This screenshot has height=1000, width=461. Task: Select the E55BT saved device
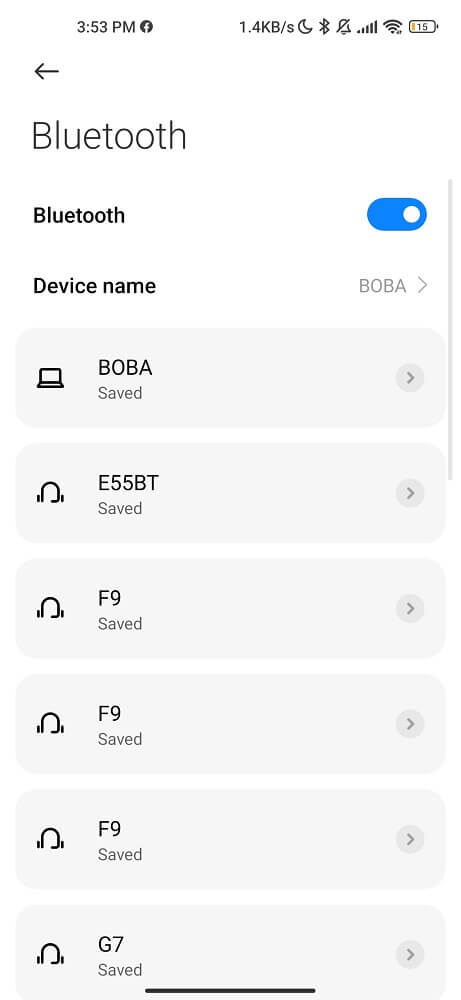click(230, 493)
